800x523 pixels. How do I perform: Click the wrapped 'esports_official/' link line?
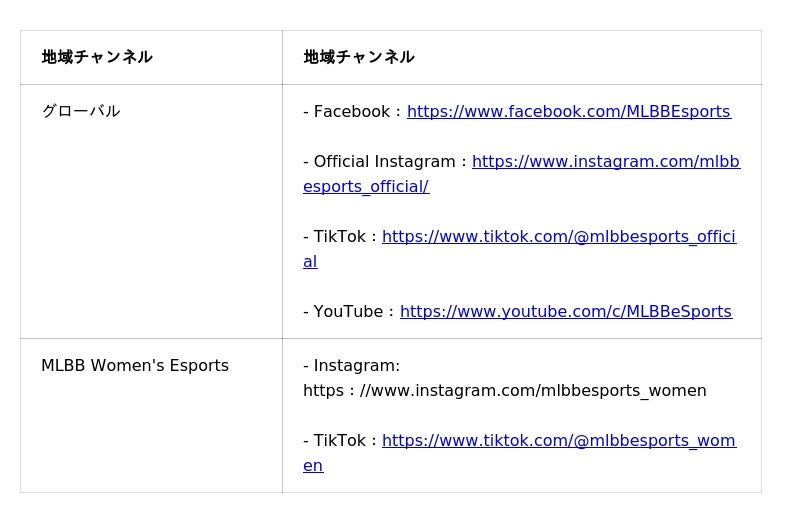[366, 187]
